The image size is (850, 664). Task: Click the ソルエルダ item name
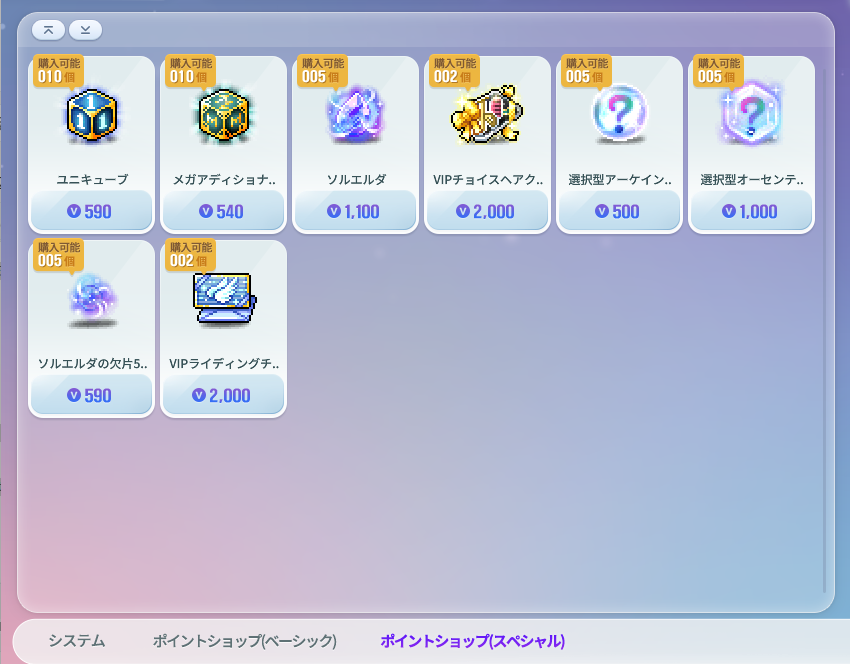(x=356, y=179)
